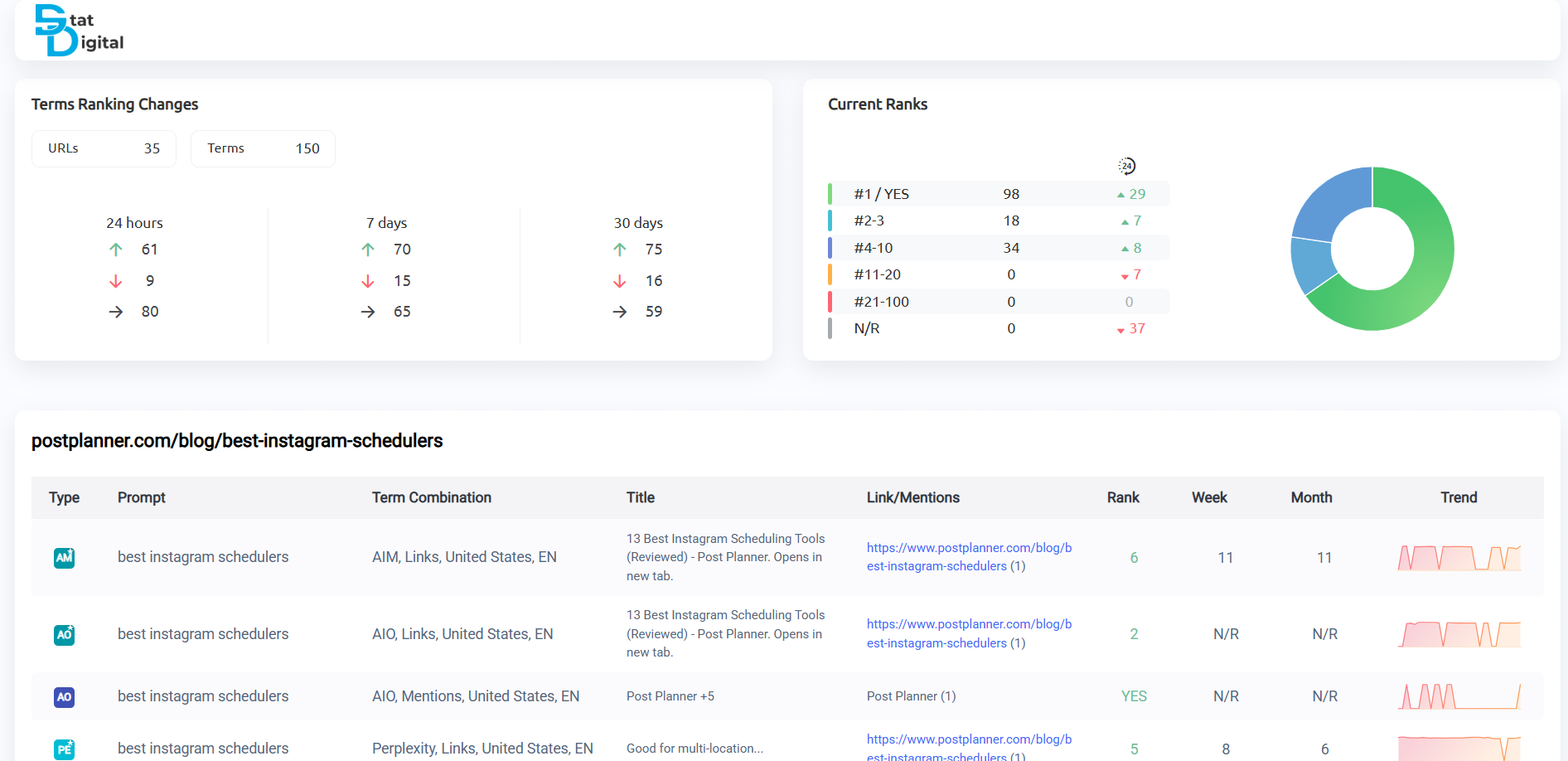Click the 'Post Planner +5' title cell
This screenshot has height=761, width=1568.
tap(670, 696)
